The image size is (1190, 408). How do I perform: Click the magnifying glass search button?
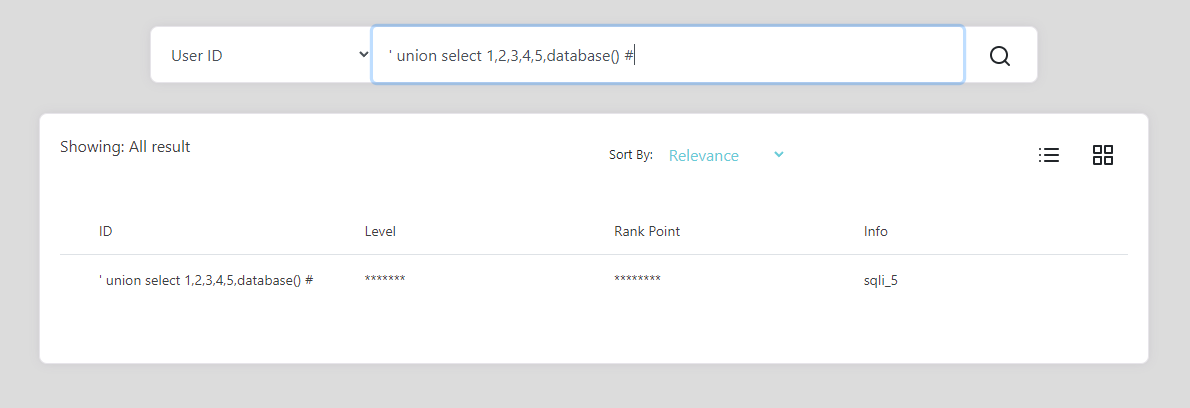tap(999, 55)
